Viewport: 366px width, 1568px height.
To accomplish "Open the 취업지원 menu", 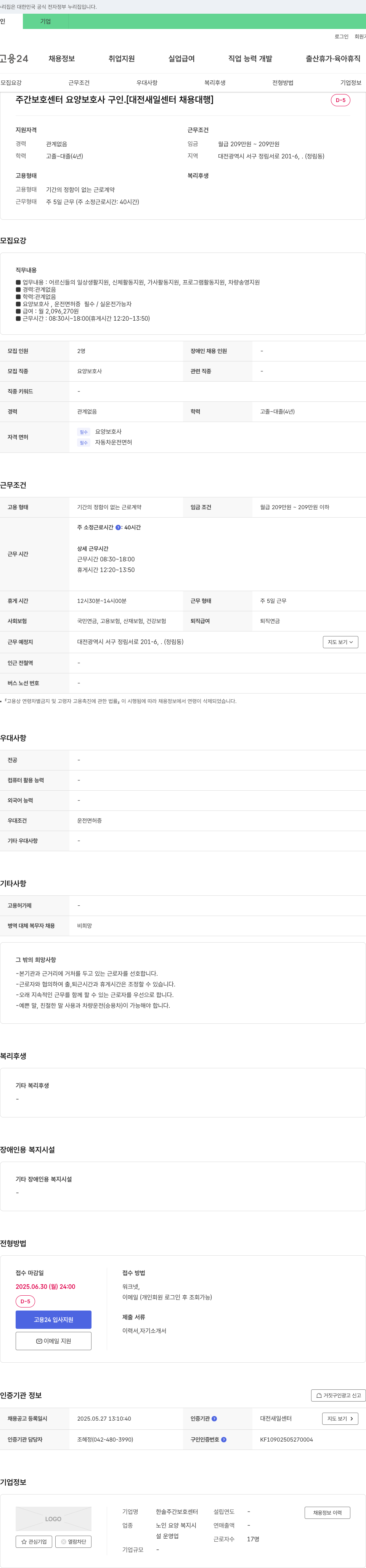I will pos(121,58).
